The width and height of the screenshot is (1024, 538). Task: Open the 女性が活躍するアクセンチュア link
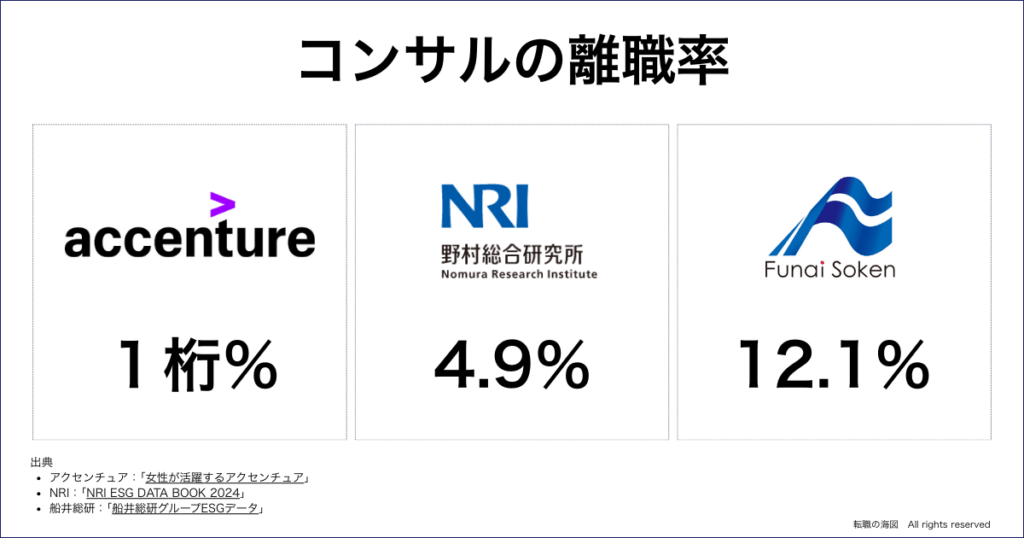pyautogui.click(x=225, y=477)
